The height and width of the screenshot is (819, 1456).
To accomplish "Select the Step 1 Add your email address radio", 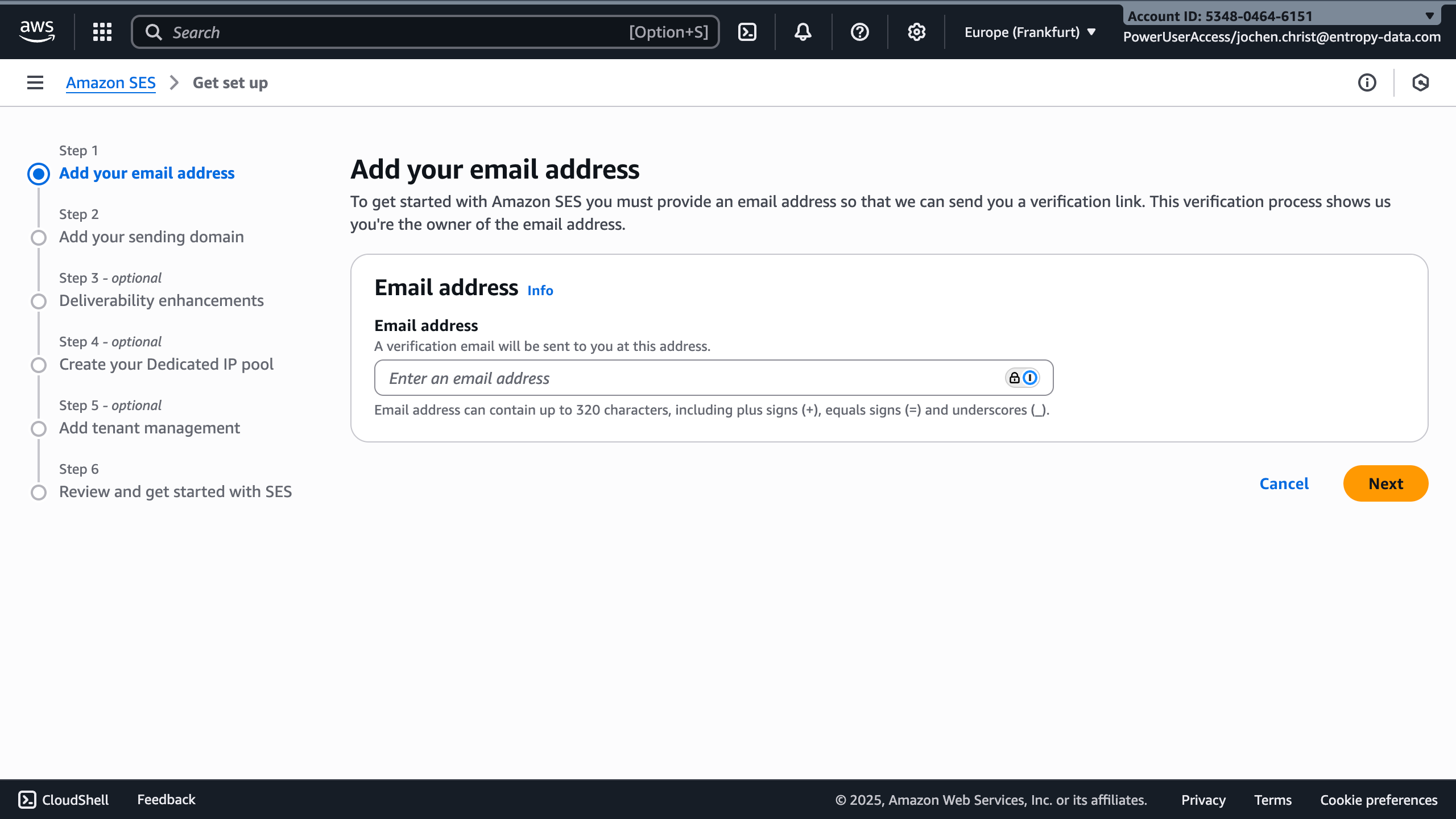I will coord(38,173).
